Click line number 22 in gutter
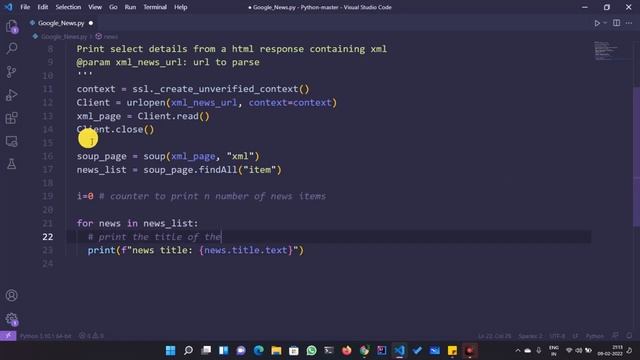This screenshot has height=360, width=640. click(48, 237)
